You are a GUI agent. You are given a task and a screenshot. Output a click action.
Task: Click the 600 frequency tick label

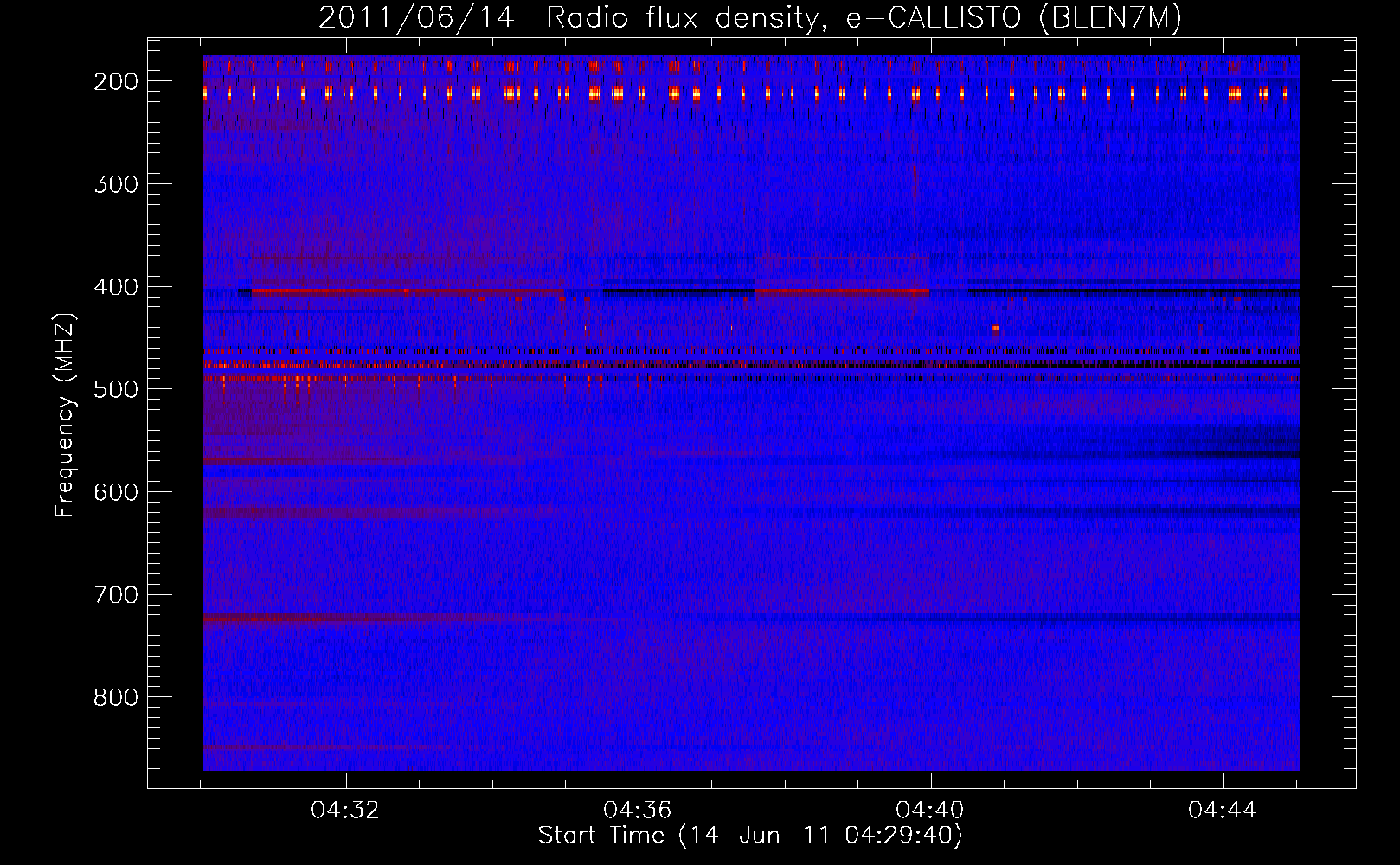coord(116,492)
